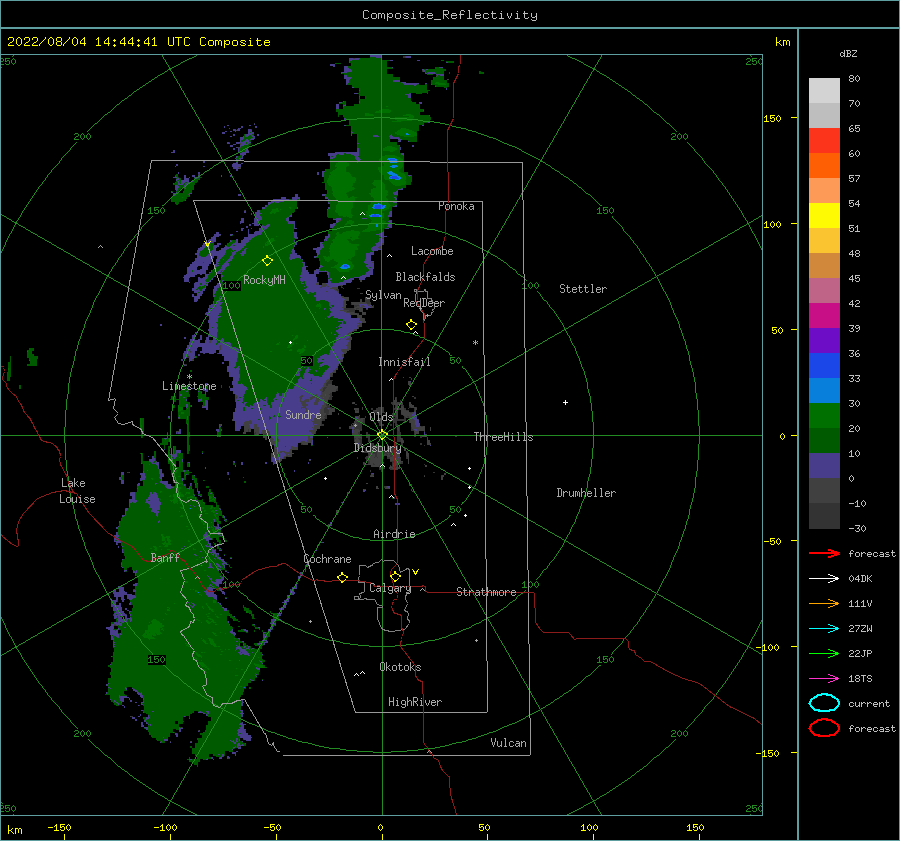
Task: Click the Cochrane label
Action: [x=327, y=559]
